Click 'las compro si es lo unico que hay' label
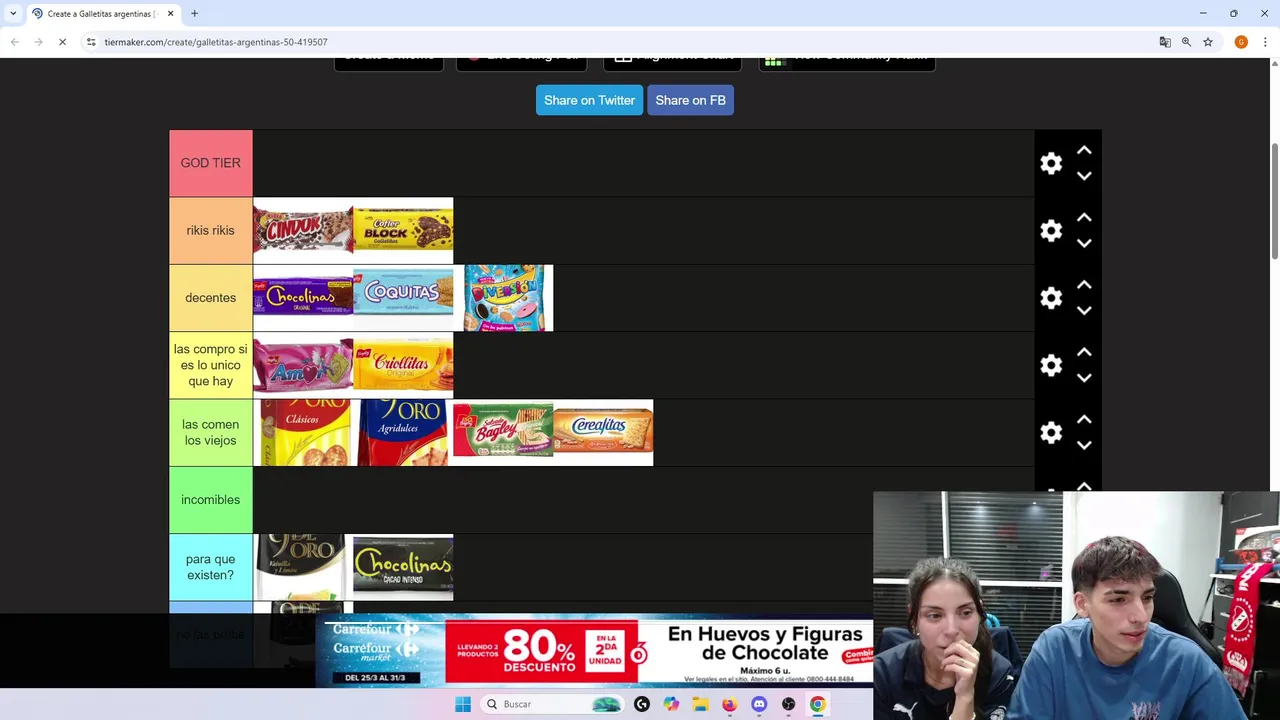 point(210,365)
